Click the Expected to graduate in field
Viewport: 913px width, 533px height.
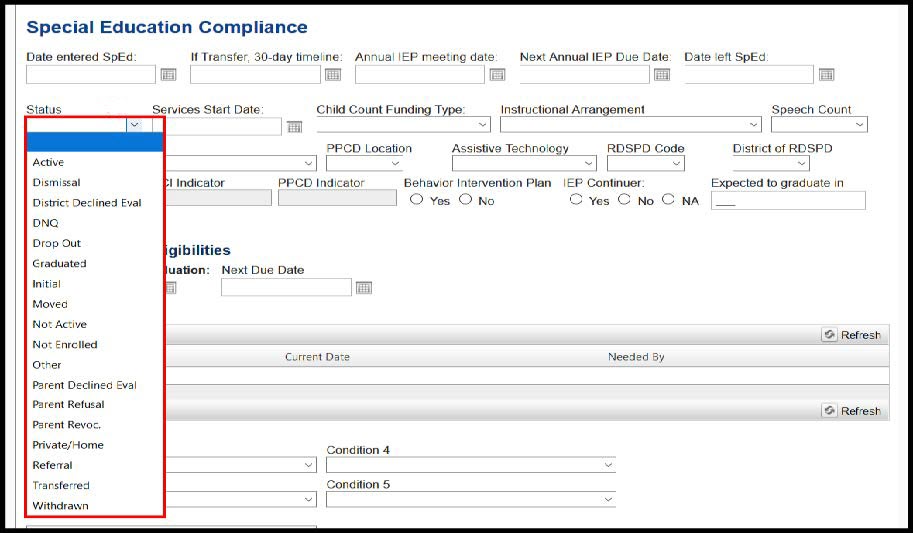tap(787, 201)
